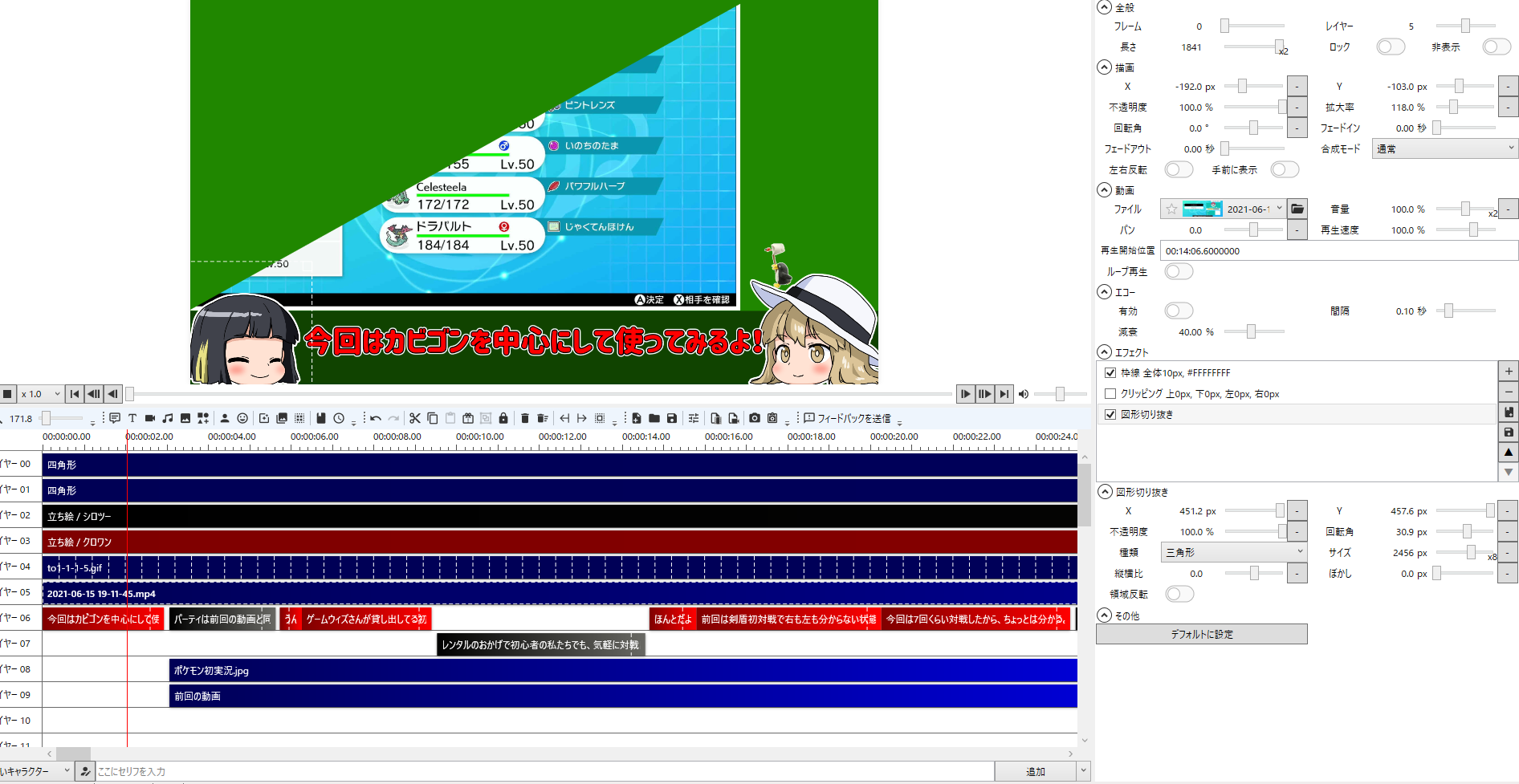
Task: Click the 再生開始位置 time input field
Action: 1339,250
